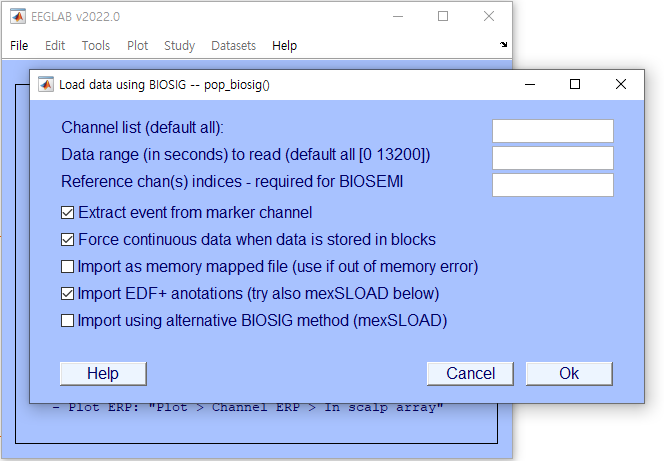Click the 'Channel list (default all):' label
The image size is (664, 461).
coord(142,127)
